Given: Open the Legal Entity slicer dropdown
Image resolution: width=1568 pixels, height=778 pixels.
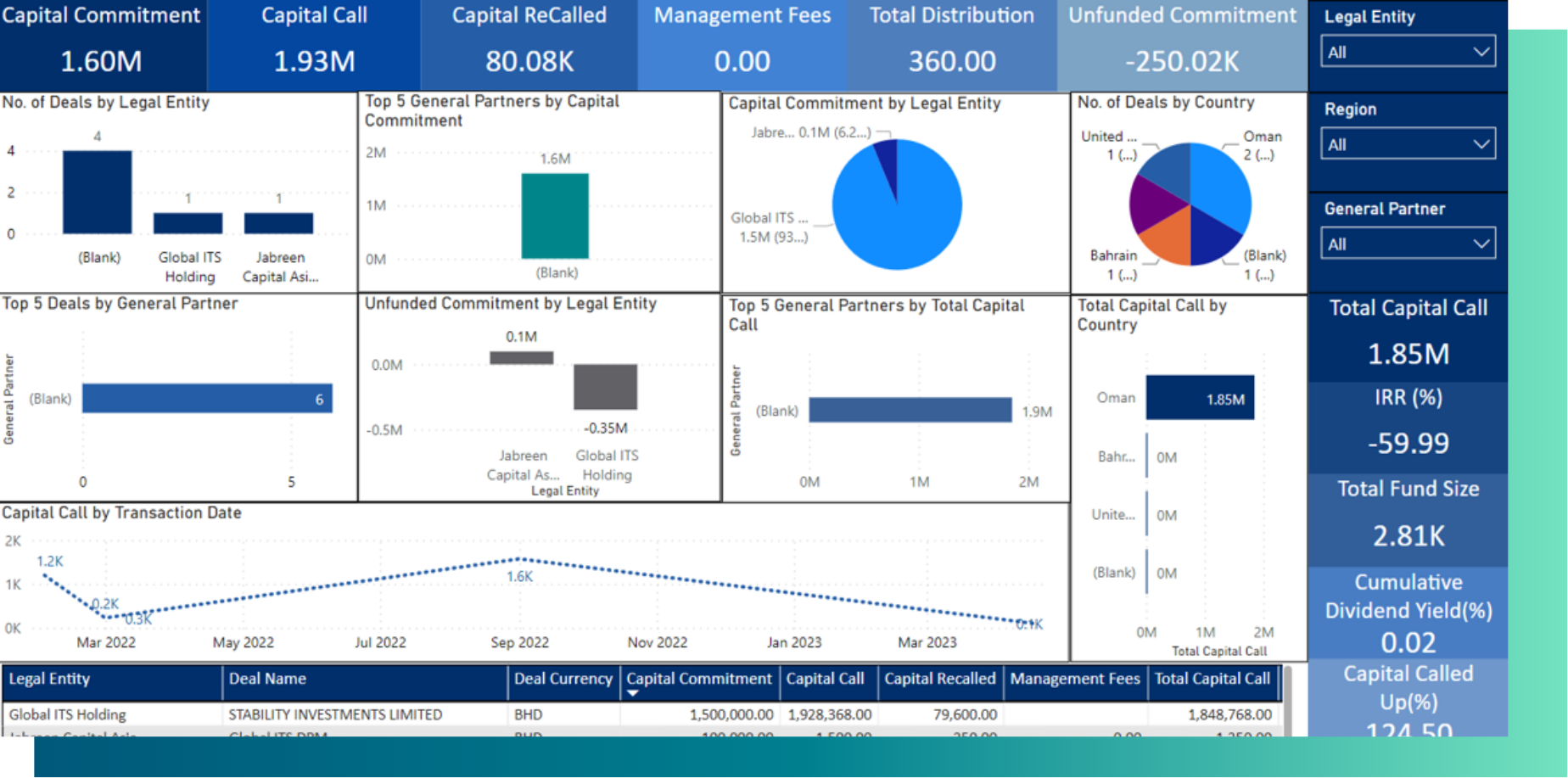Looking at the screenshot, I should [x=1407, y=52].
